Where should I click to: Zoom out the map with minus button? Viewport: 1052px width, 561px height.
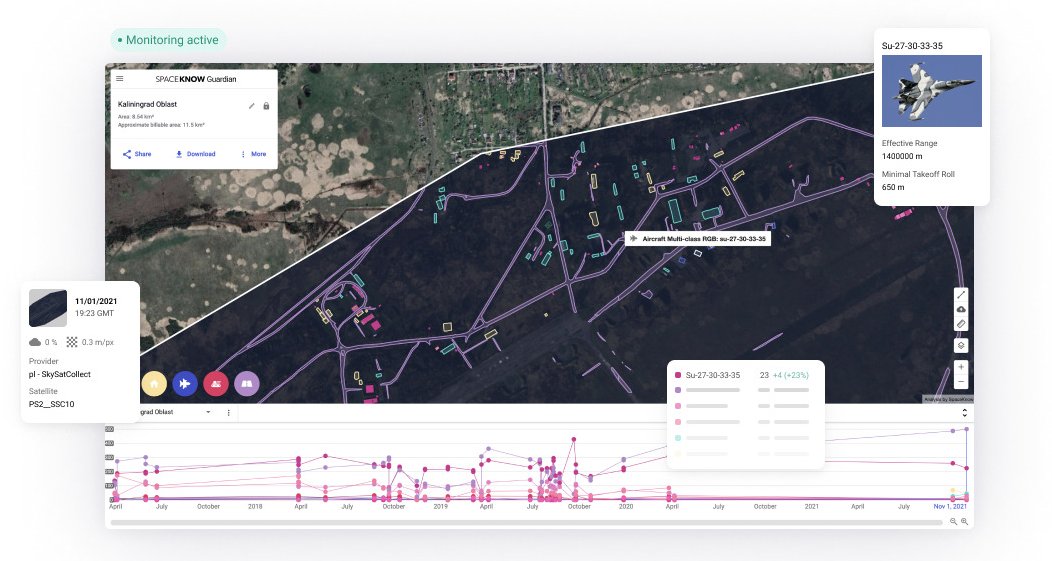[961, 382]
